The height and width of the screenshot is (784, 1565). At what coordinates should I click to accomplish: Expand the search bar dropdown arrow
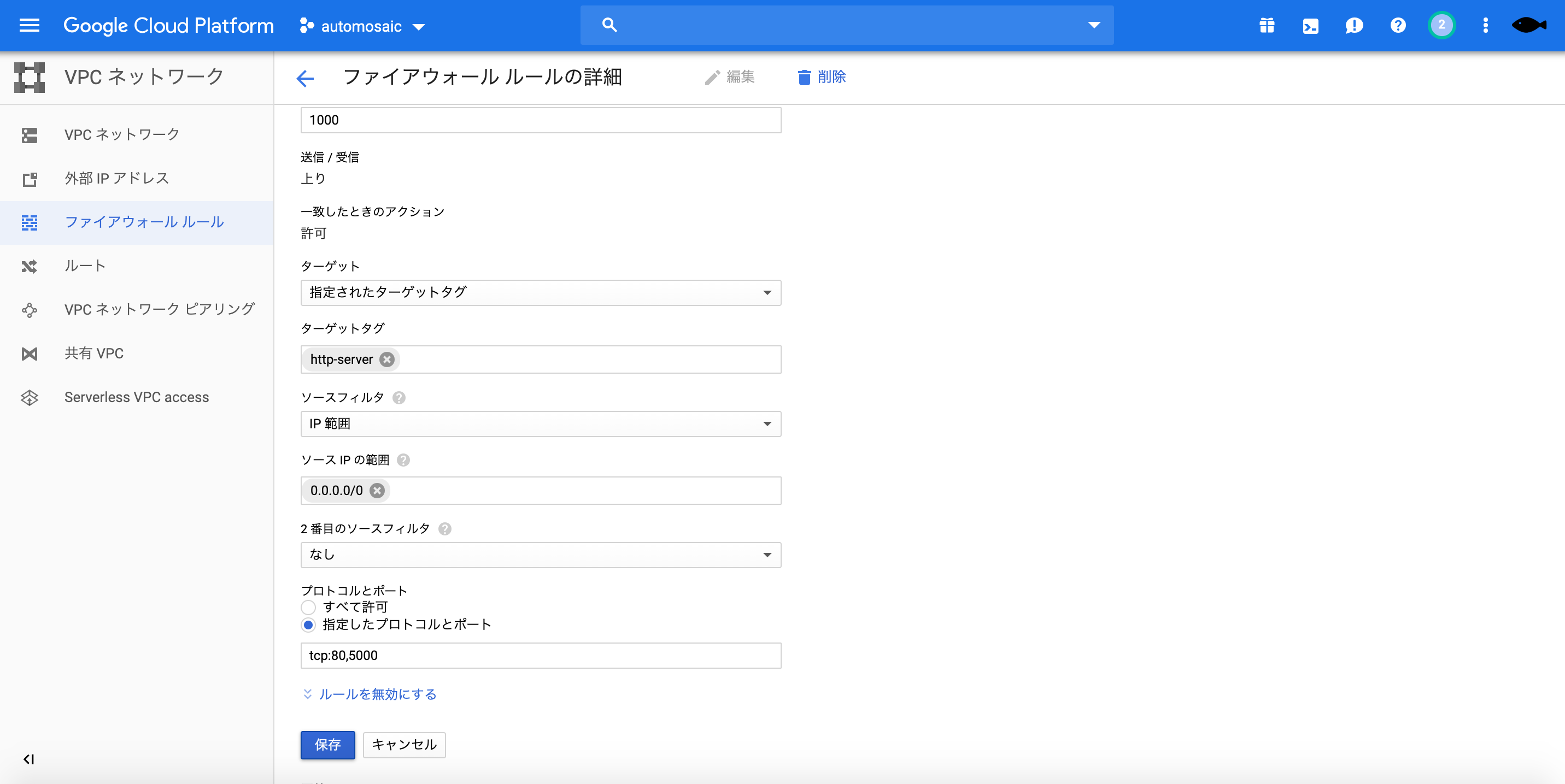1094,25
